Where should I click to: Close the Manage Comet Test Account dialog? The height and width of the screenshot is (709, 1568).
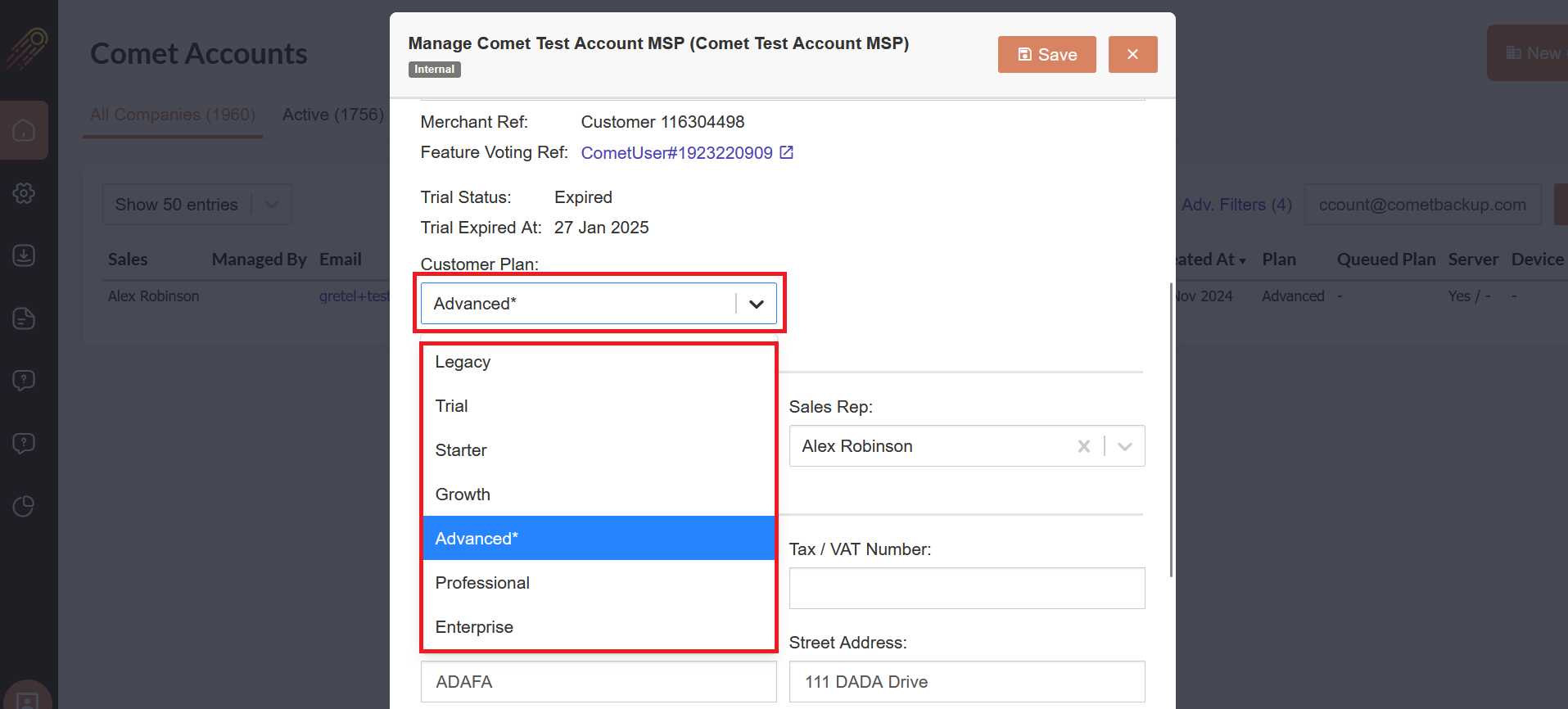1132,54
